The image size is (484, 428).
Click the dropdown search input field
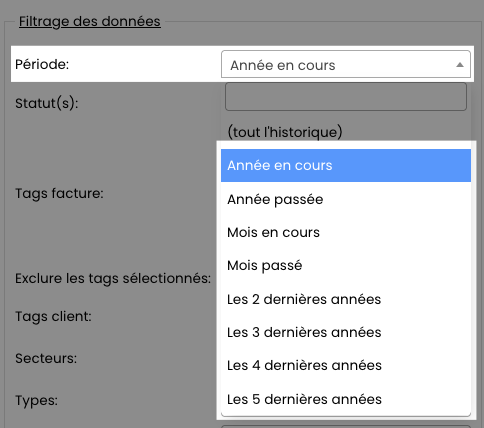(x=346, y=97)
